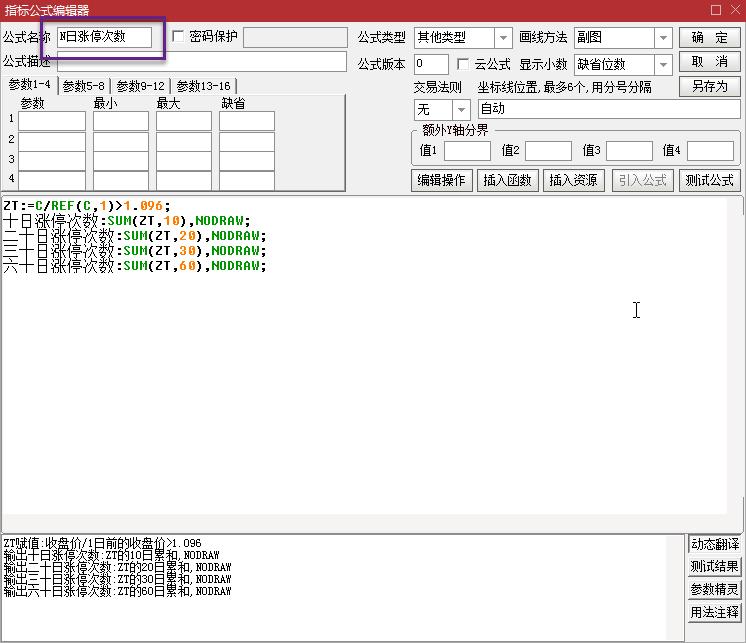
Task: Enable the 密码保护 checkbox
Action: (x=180, y=37)
